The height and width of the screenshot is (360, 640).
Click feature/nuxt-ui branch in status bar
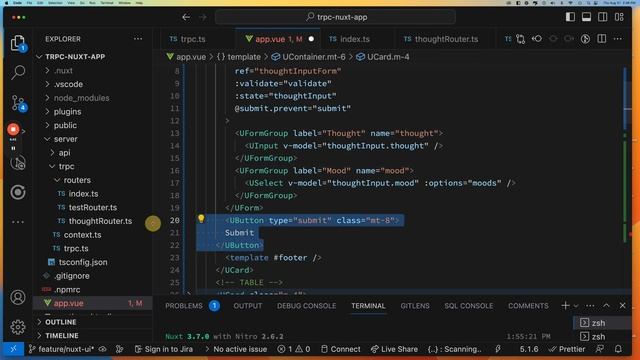coord(61,349)
